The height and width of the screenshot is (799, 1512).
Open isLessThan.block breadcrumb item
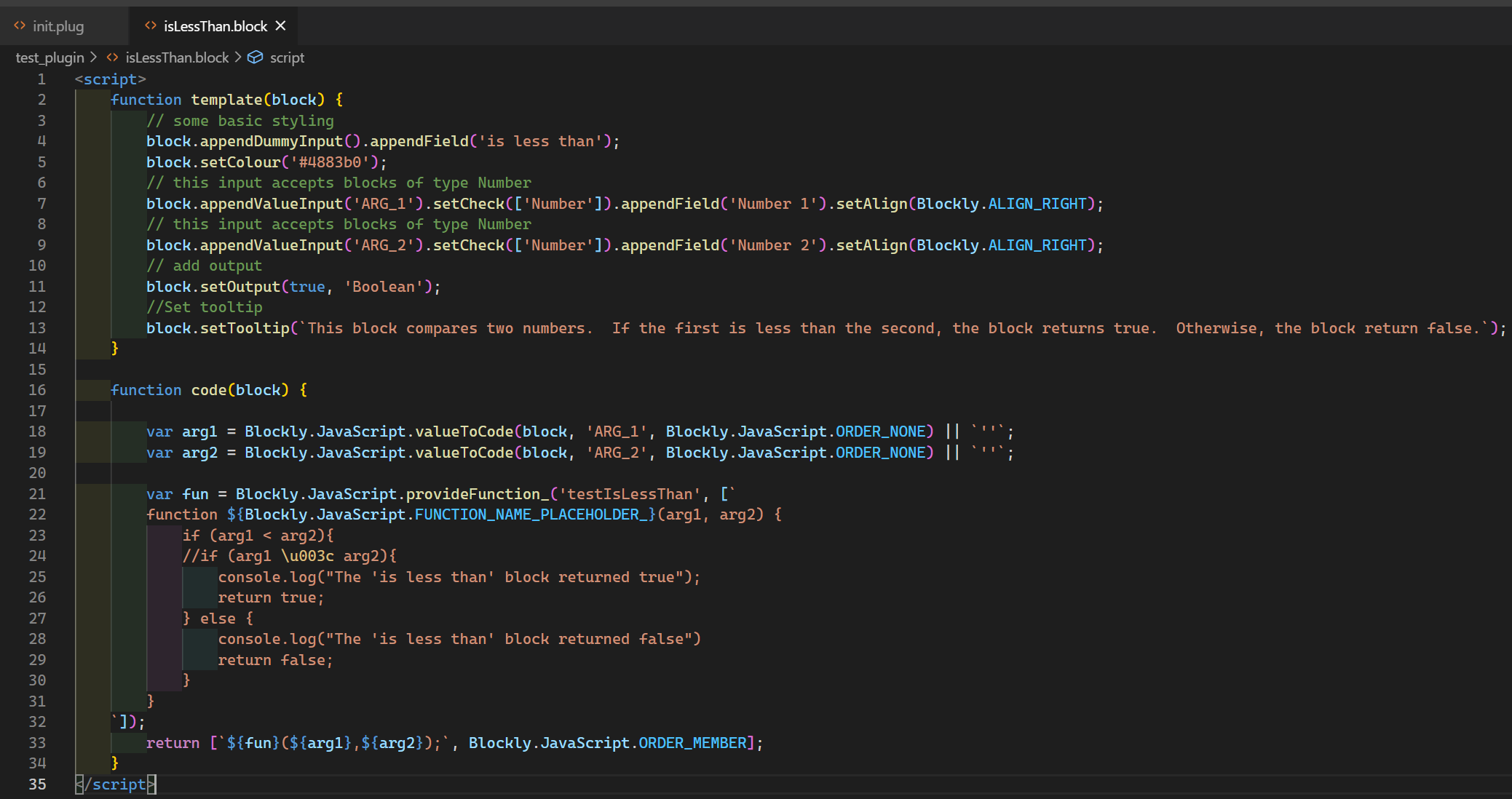click(177, 57)
